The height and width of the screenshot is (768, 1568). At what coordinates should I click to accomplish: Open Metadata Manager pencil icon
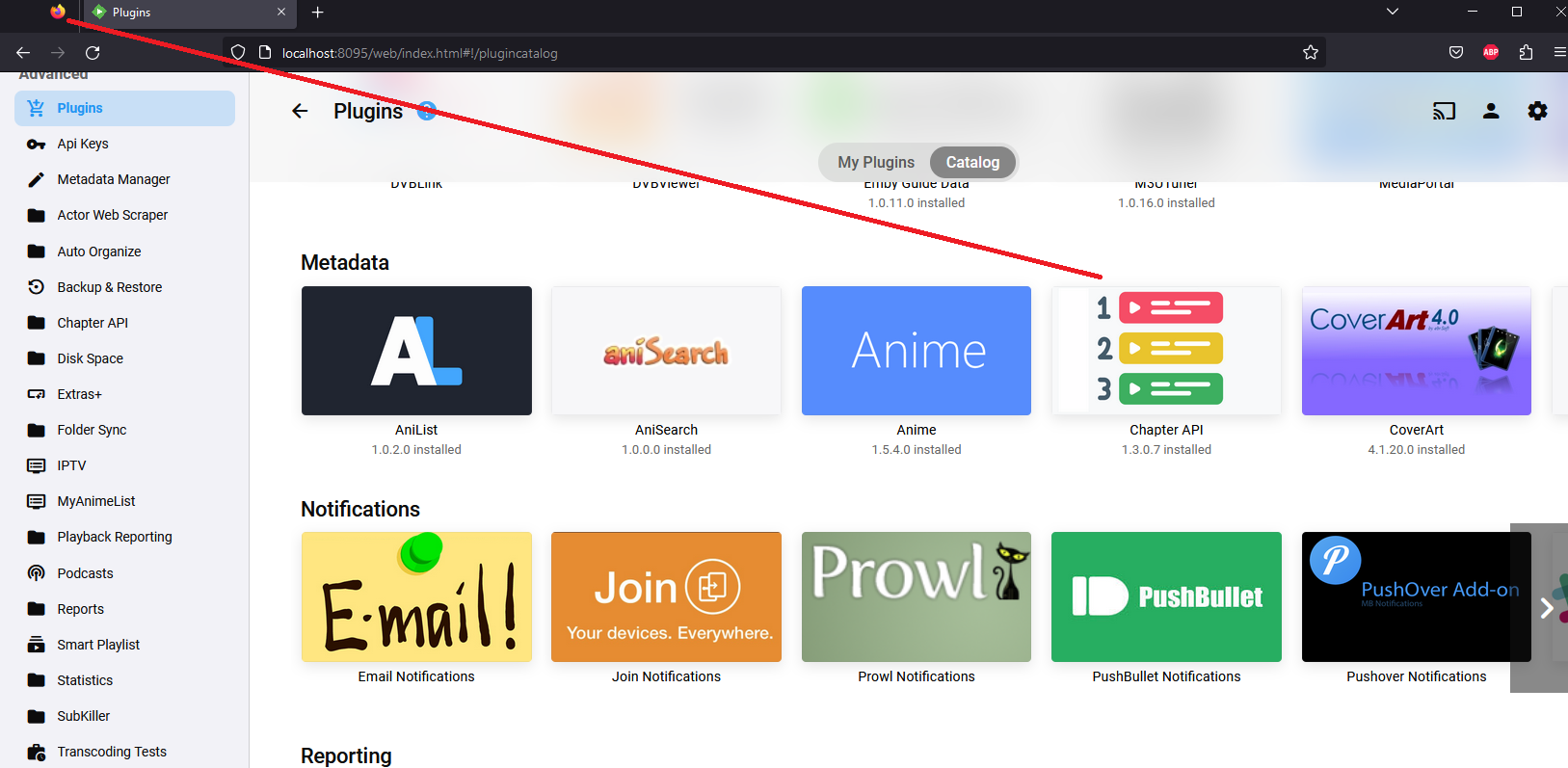[37, 179]
